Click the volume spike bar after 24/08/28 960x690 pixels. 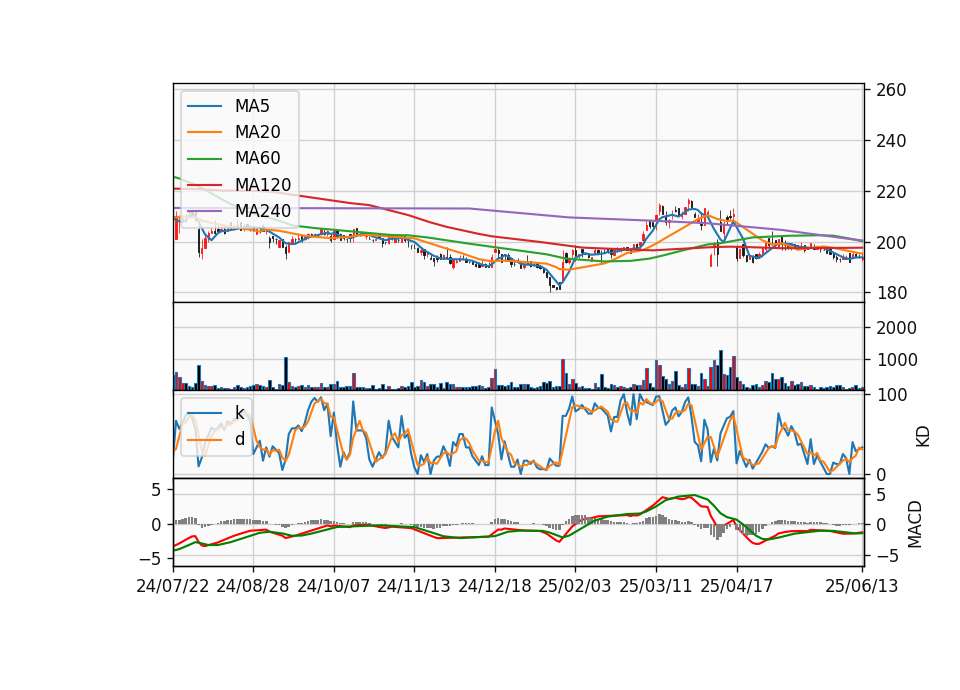pos(286,373)
